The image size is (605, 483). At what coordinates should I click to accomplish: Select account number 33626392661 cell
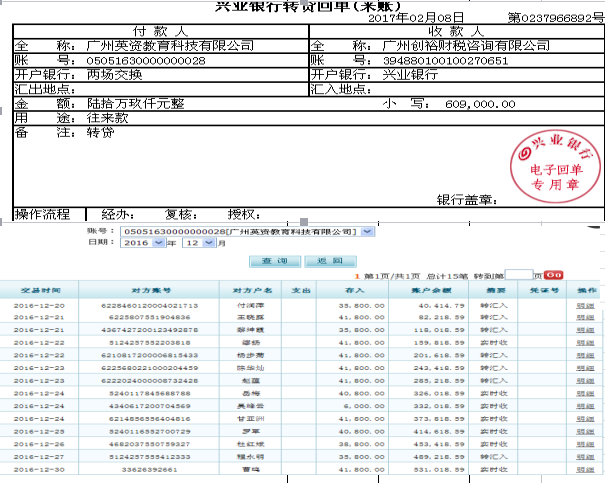pos(150,469)
